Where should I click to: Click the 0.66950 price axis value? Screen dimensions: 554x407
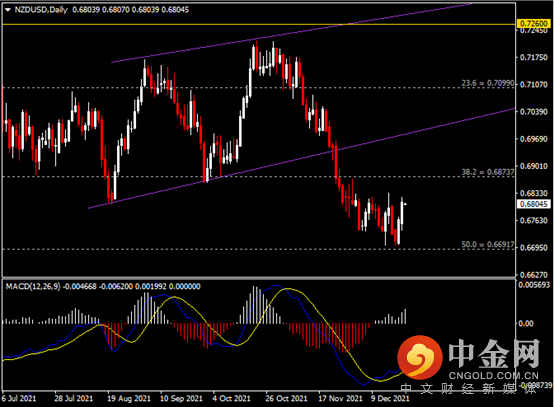[x=534, y=248]
